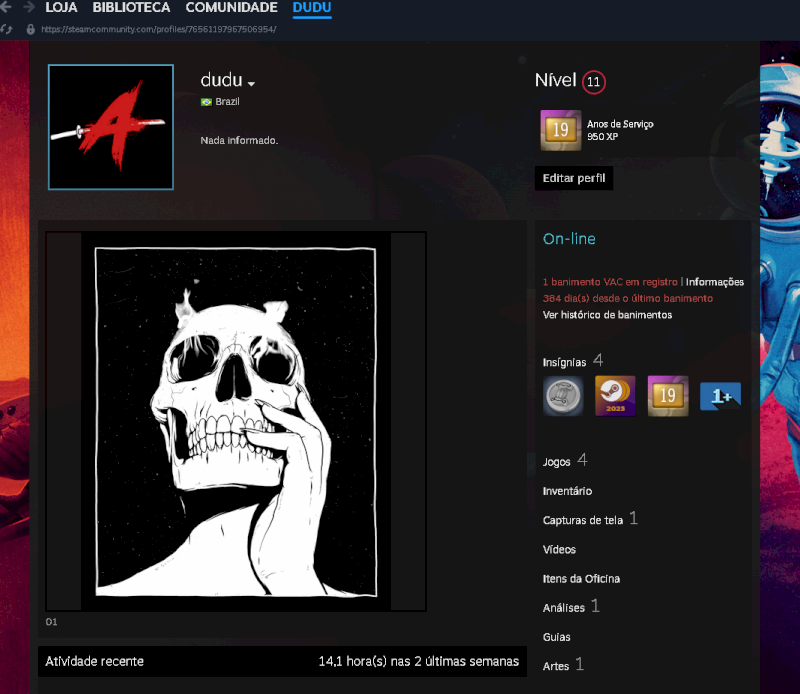Click the Nada informado summary text
The width and height of the screenshot is (800, 694).
point(239,140)
